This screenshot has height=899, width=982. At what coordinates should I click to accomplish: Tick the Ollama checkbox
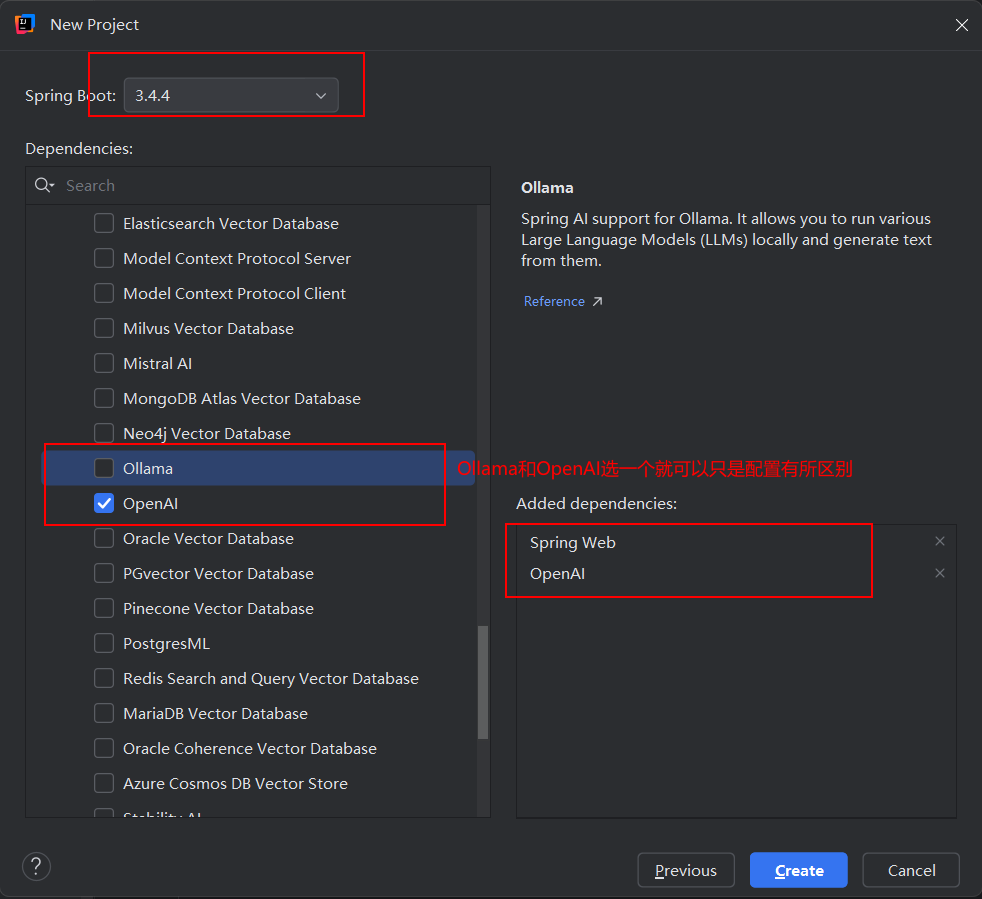(x=104, y=468)
